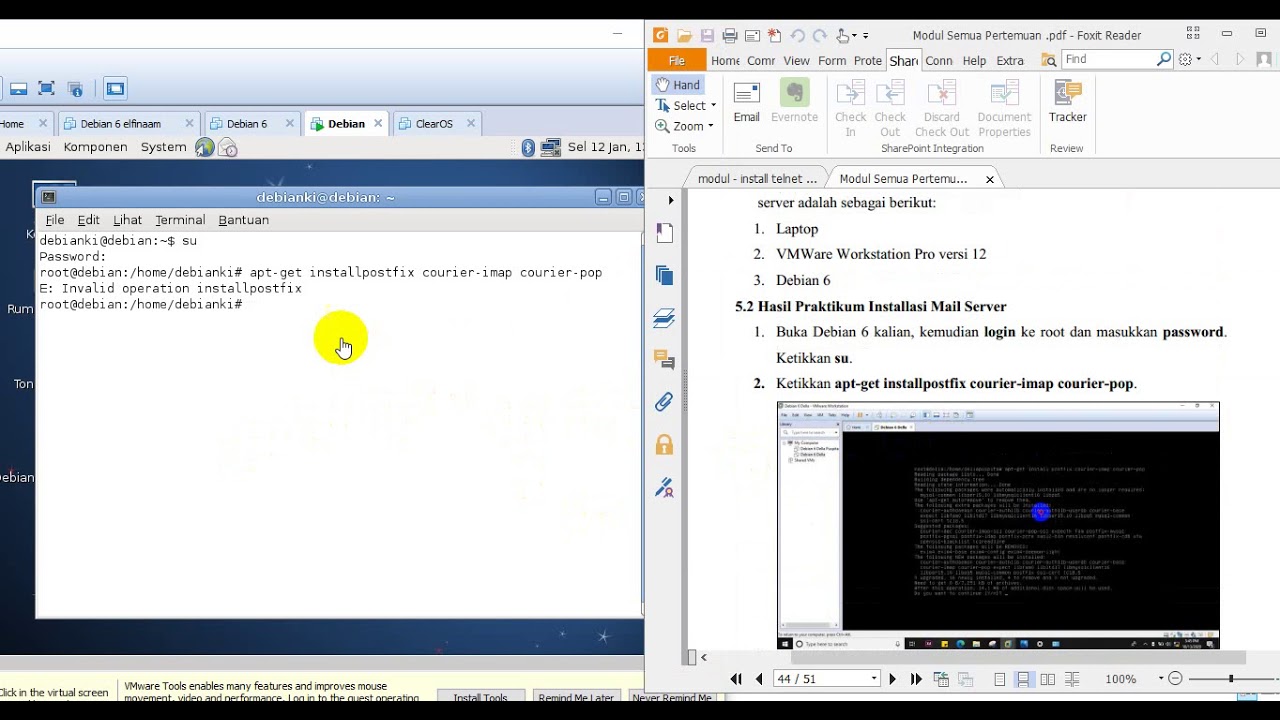Enable facing pages view mode
1280x720 pixels.
point(1047,679)
